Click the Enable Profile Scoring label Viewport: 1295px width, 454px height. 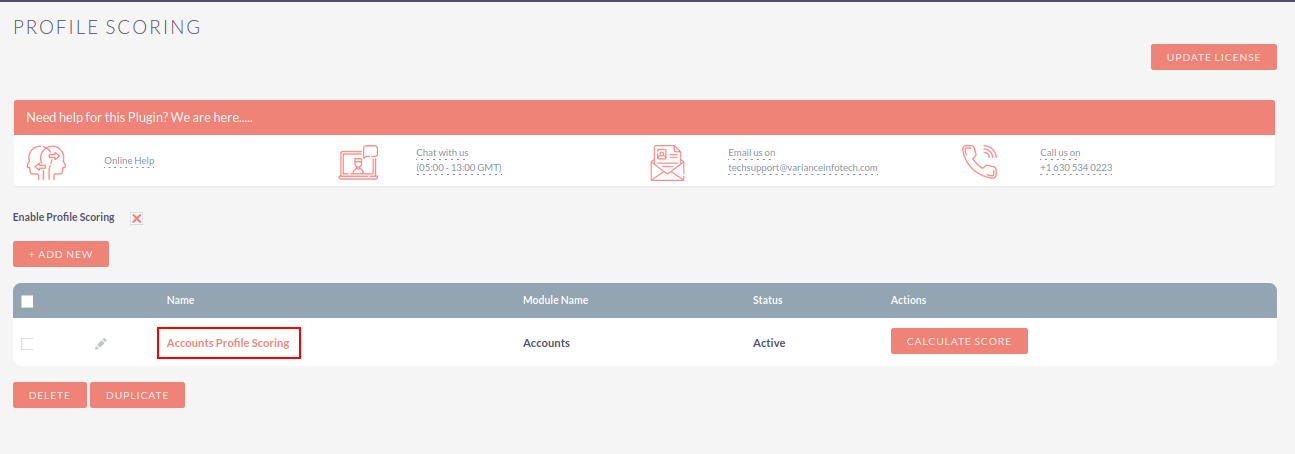64,217
